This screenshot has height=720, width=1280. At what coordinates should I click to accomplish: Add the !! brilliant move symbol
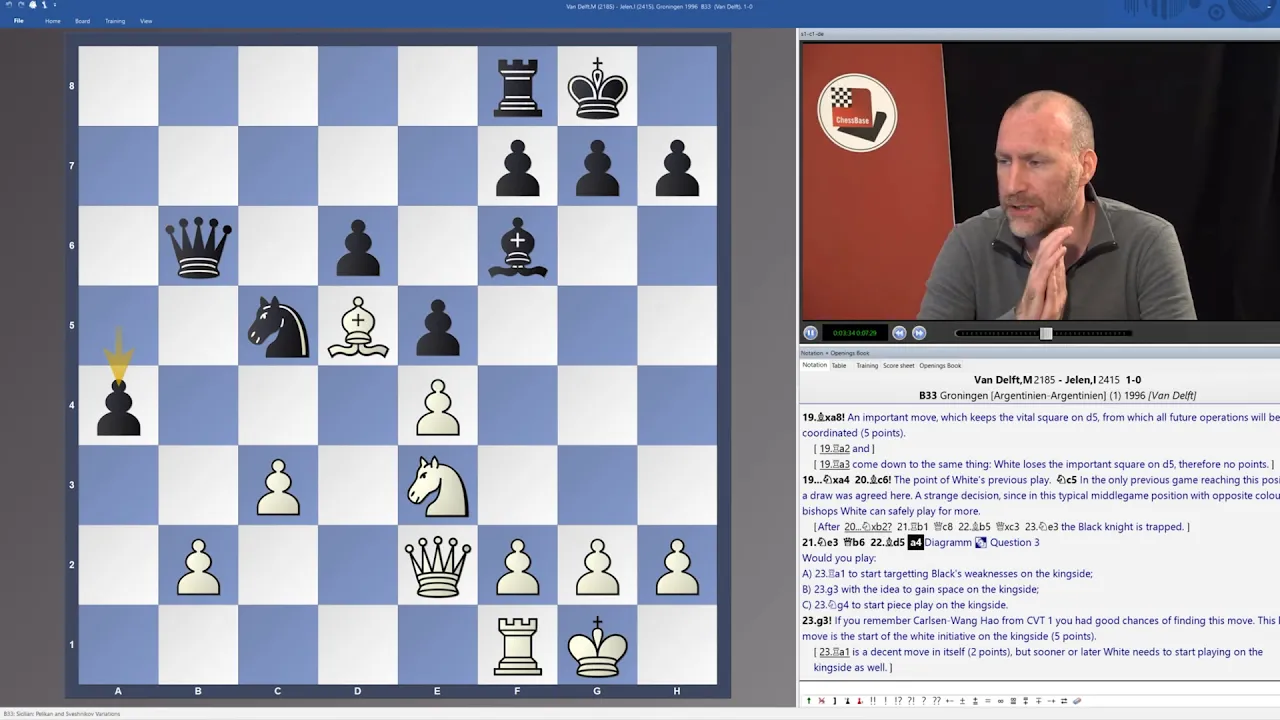(x=873, y=701)
